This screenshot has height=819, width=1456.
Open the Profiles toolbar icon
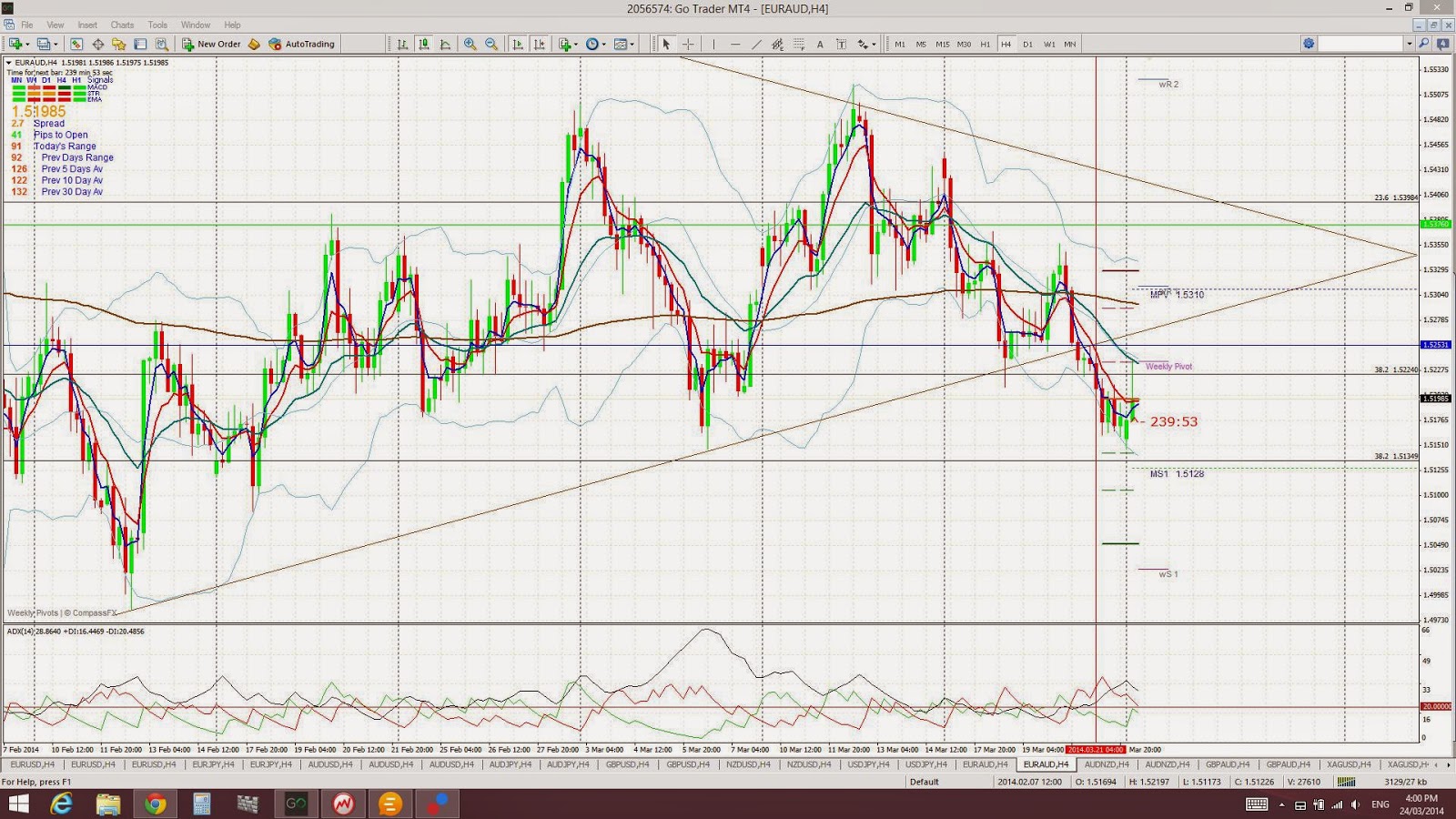pyautogui.click(x=43, y=44)
